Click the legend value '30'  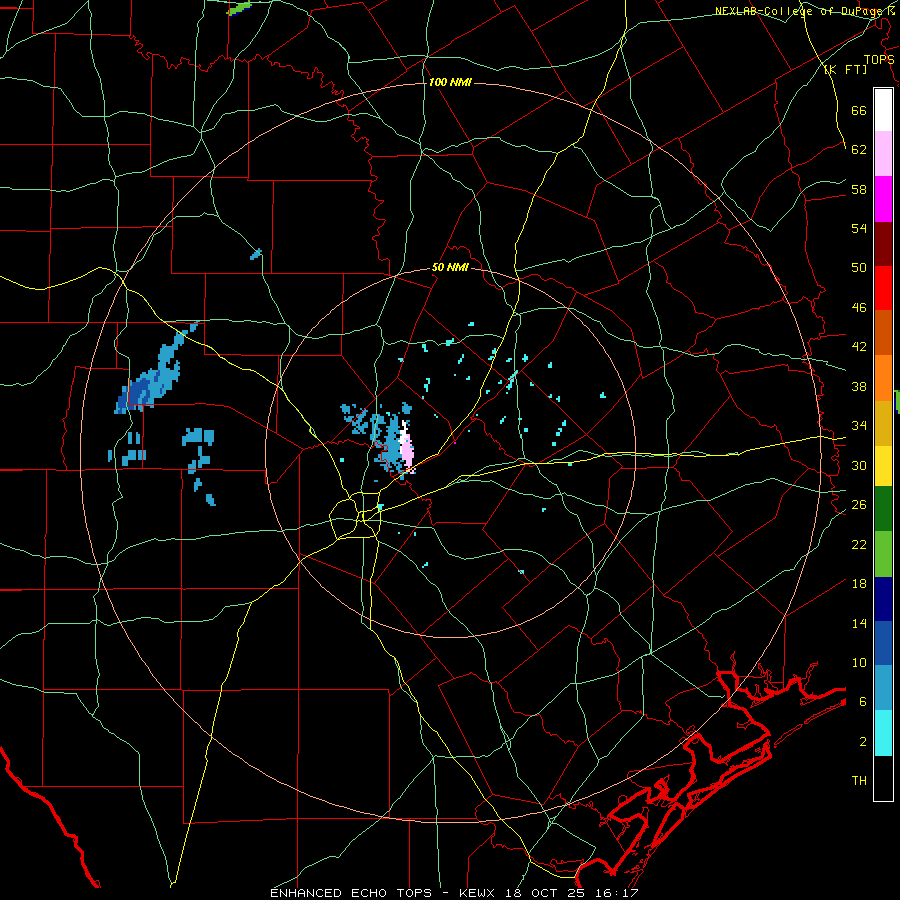859,465
